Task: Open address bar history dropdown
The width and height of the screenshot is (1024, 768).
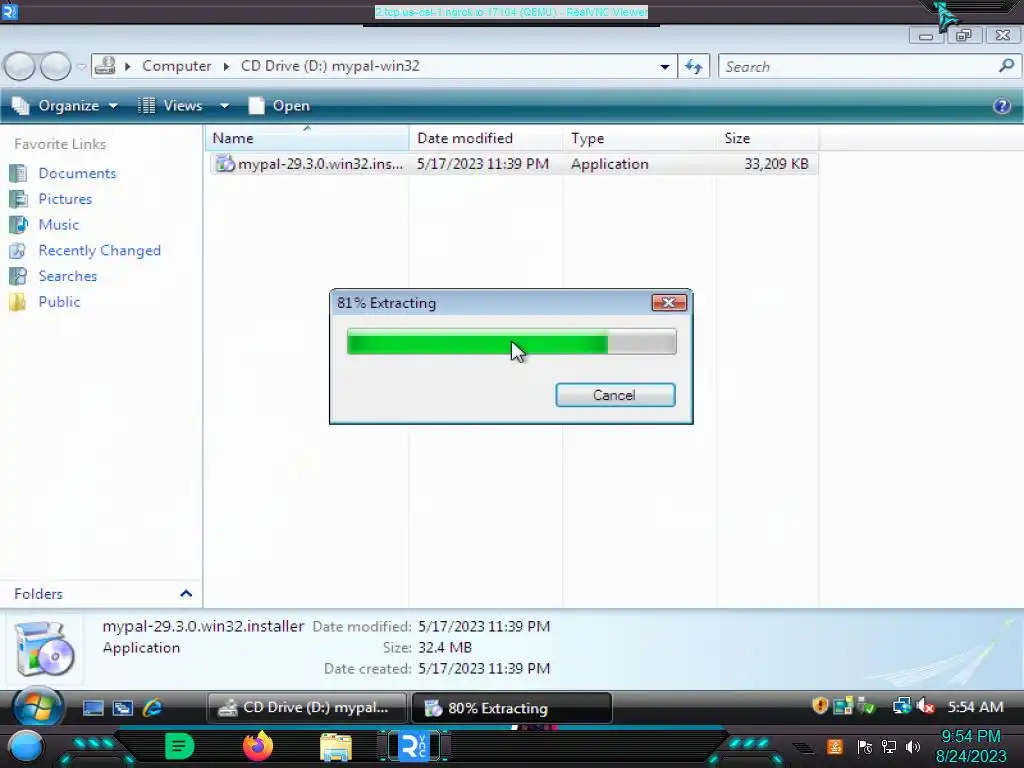Action: point(664,67)
